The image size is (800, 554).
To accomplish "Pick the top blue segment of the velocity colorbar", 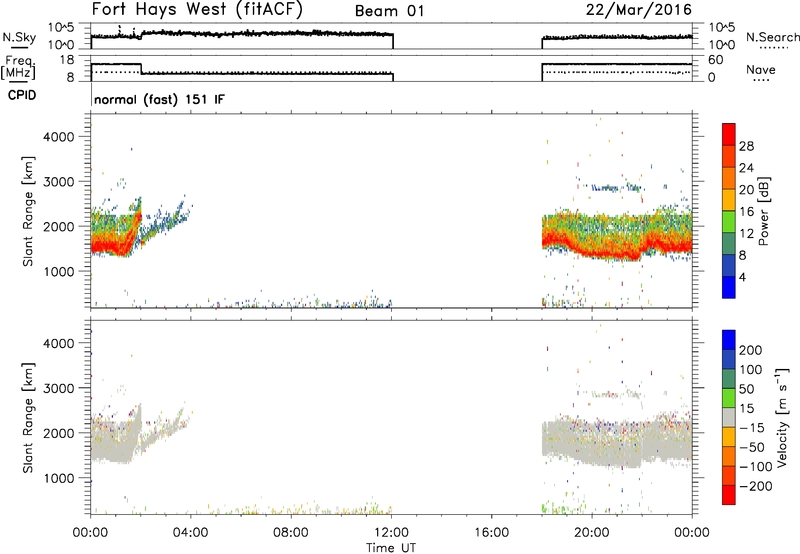I will [729, 340].
